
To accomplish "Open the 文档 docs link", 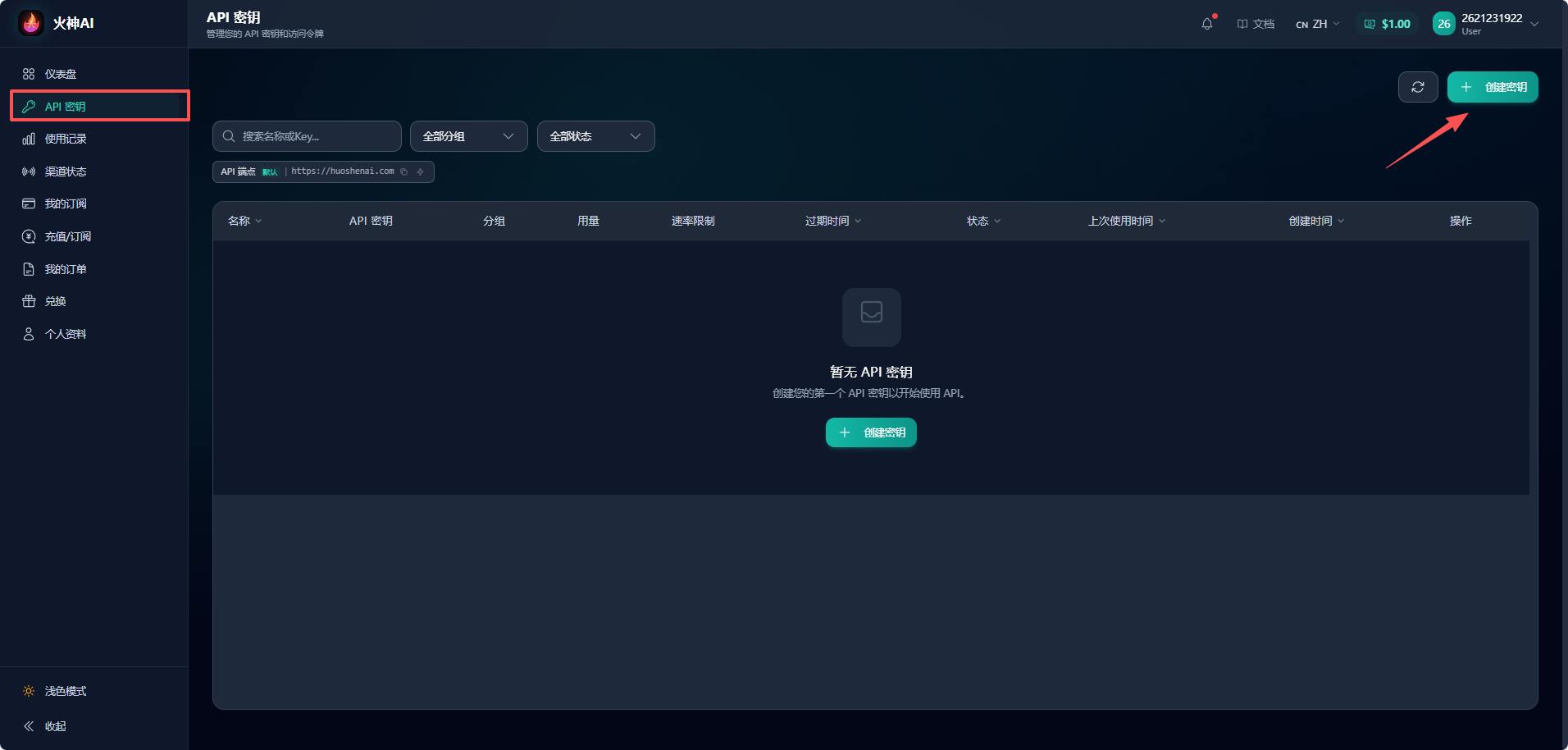I will (x=1256, y=24).
